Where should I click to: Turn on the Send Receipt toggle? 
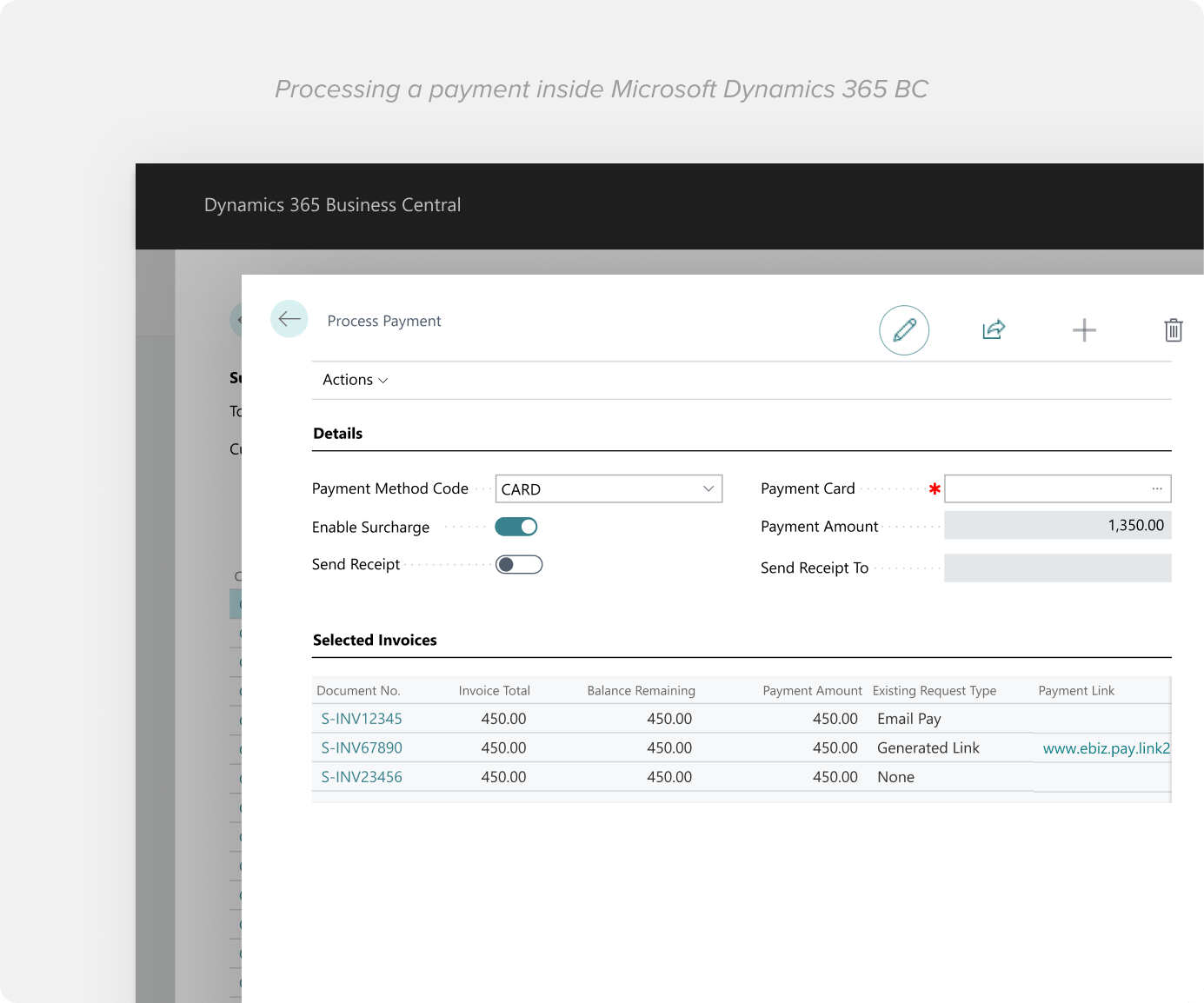tap(519, 565)
